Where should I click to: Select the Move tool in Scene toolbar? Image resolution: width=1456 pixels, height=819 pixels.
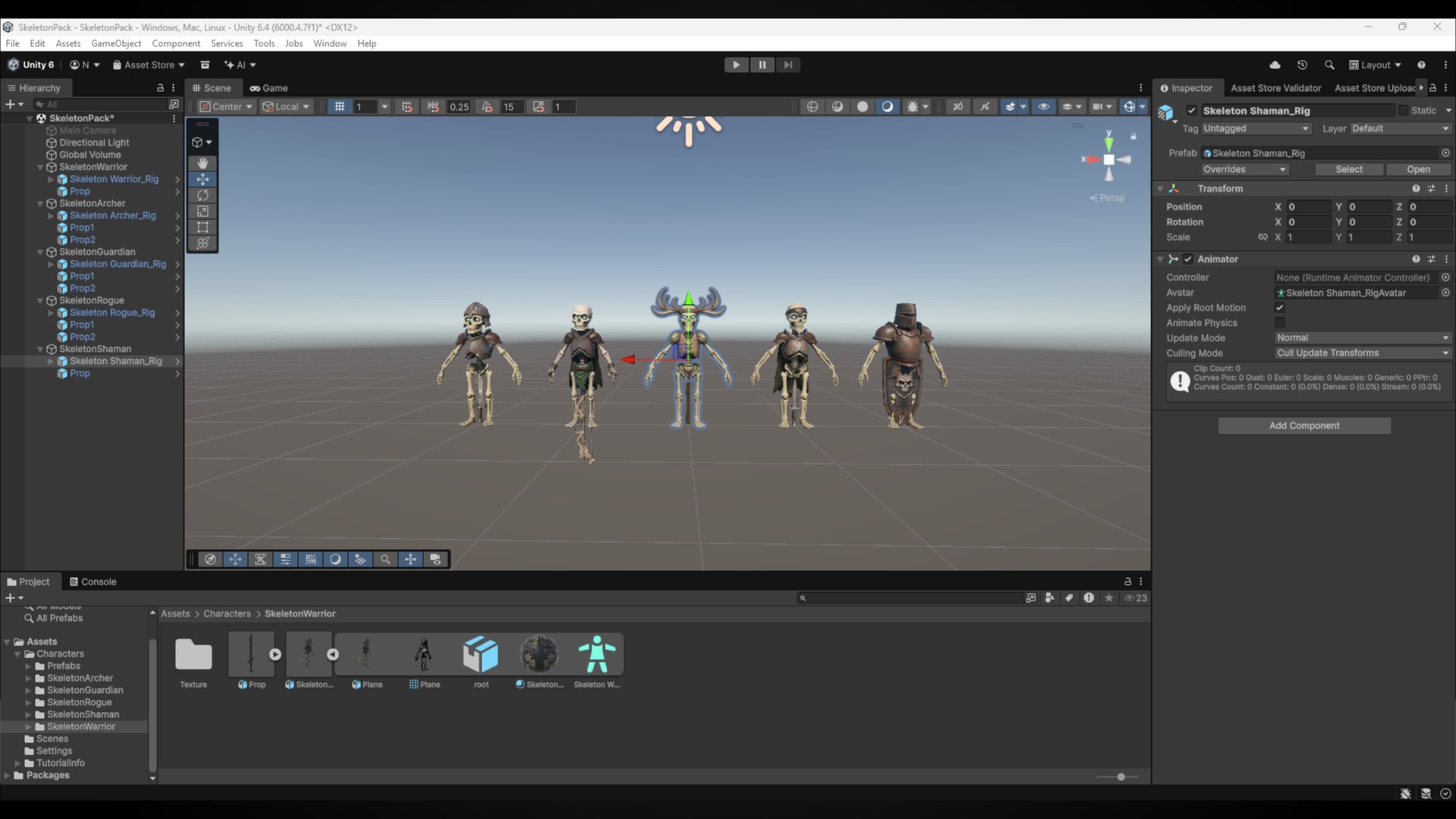coord(202,179)
